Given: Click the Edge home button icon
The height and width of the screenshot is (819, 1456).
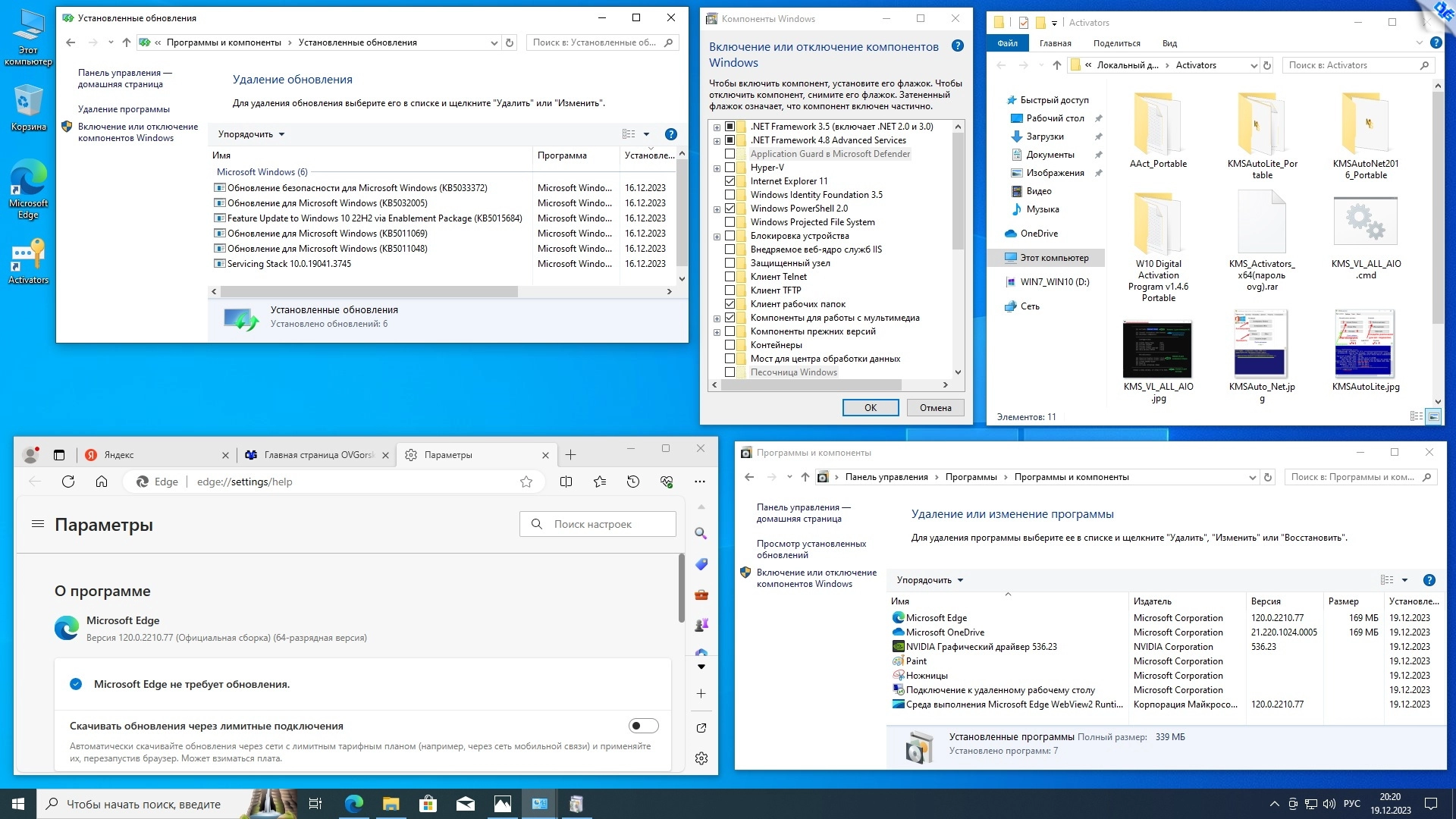Looking at the screenshot, I should tap(102, 482).
